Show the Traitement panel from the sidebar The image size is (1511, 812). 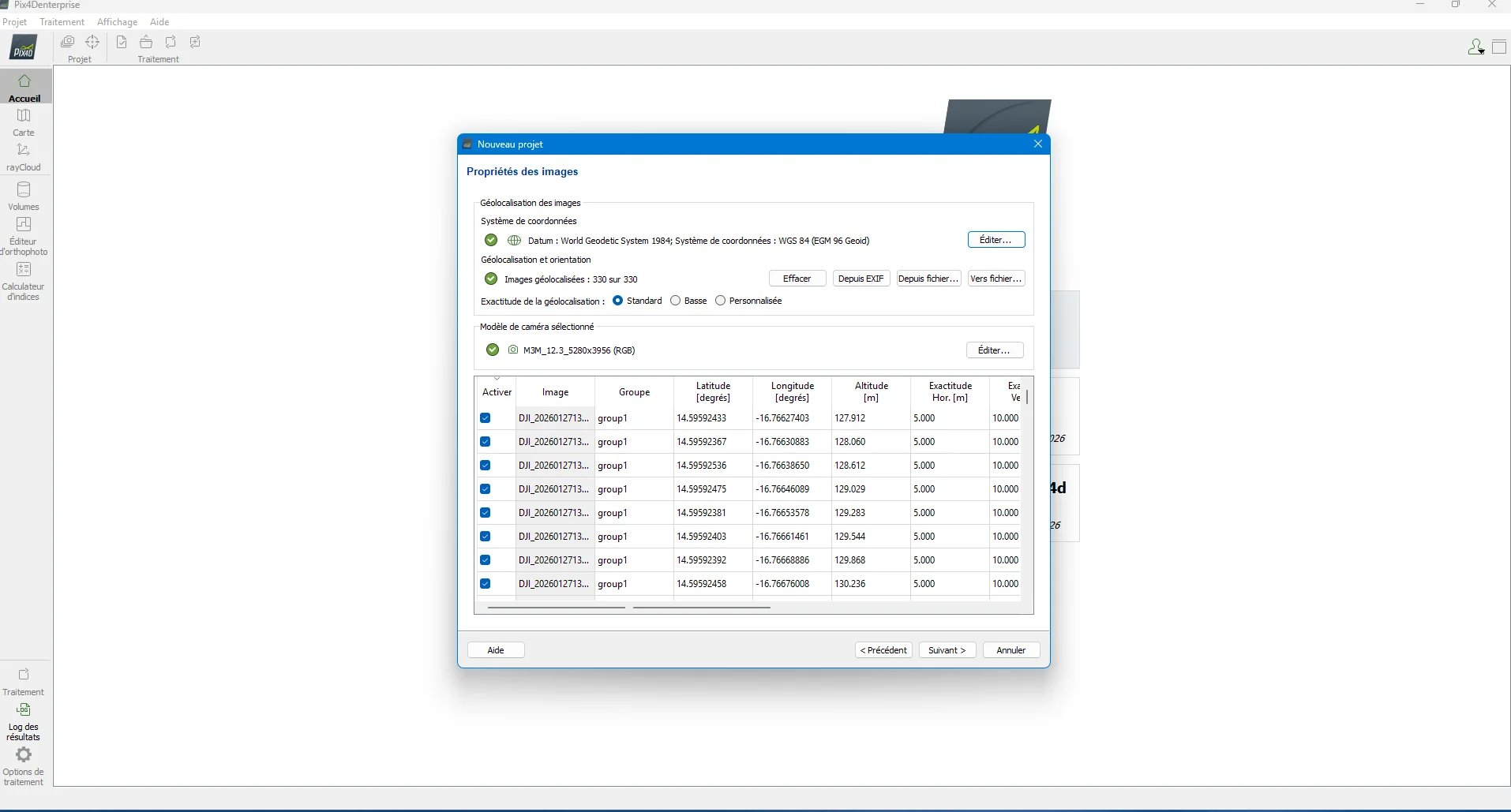24,682
